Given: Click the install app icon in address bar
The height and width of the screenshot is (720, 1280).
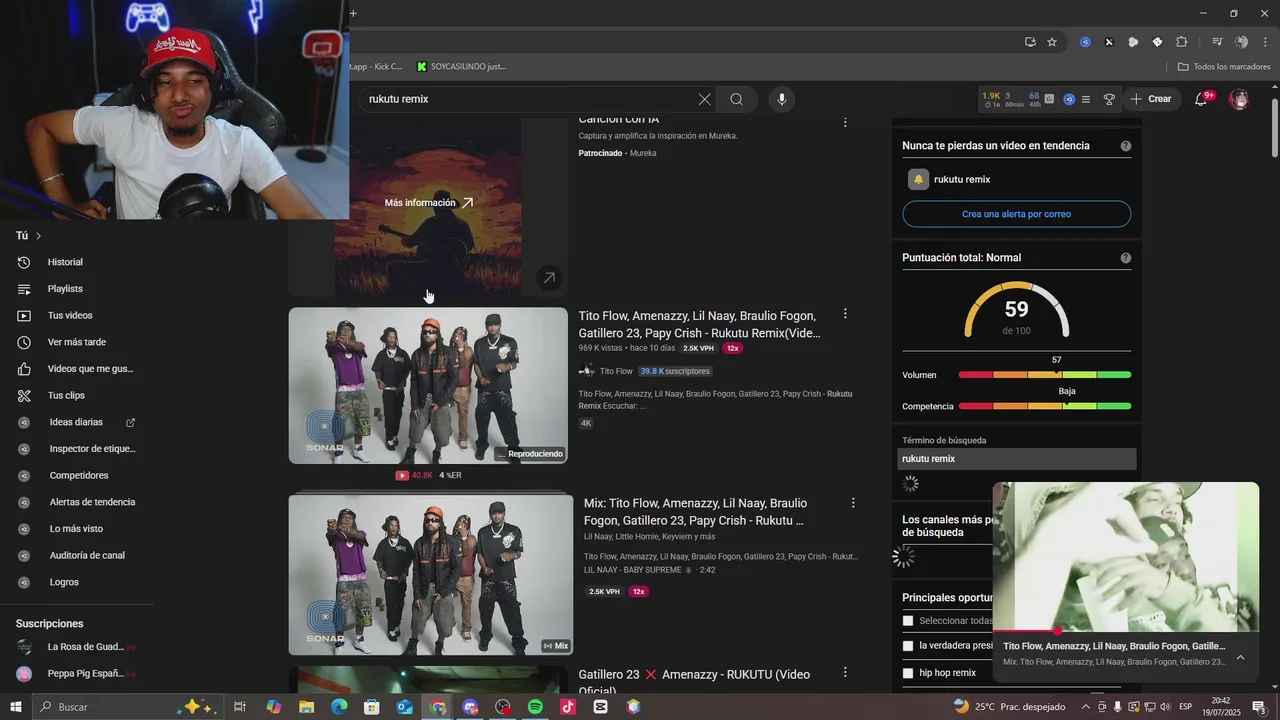Looking at the screenshot, I should (1030, 42).
